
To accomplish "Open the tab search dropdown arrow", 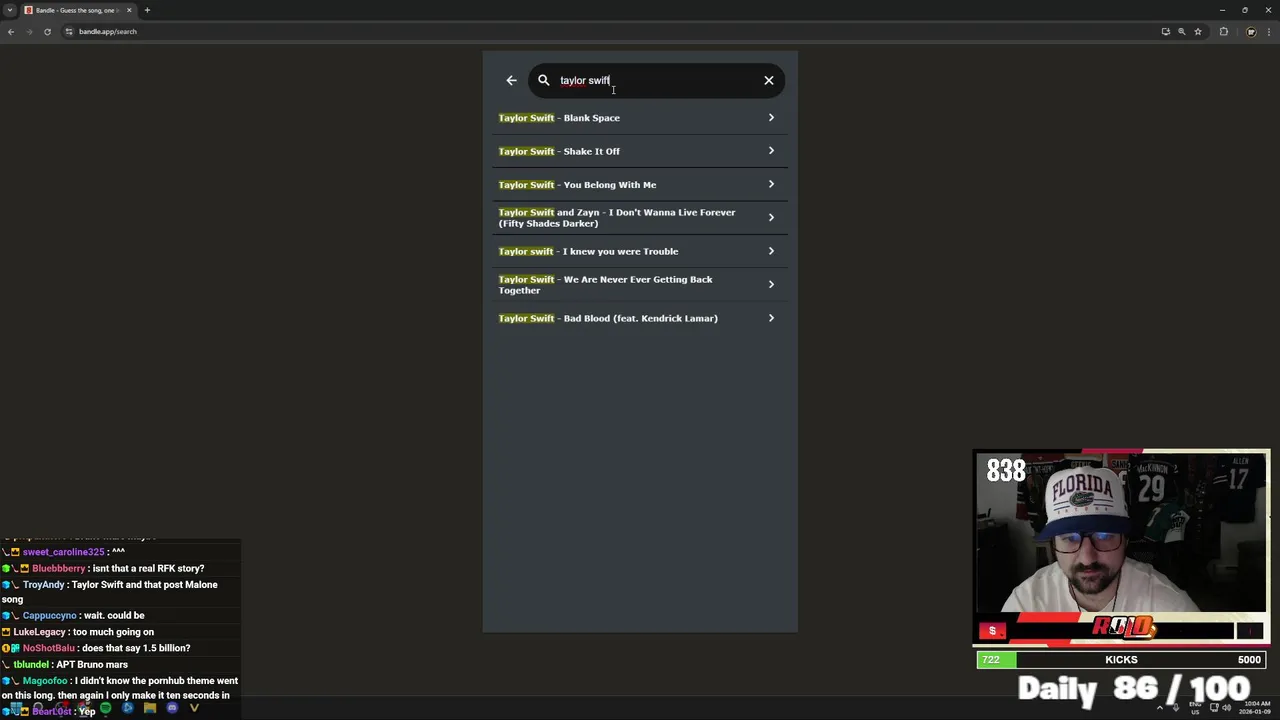I will click(9, 10).
